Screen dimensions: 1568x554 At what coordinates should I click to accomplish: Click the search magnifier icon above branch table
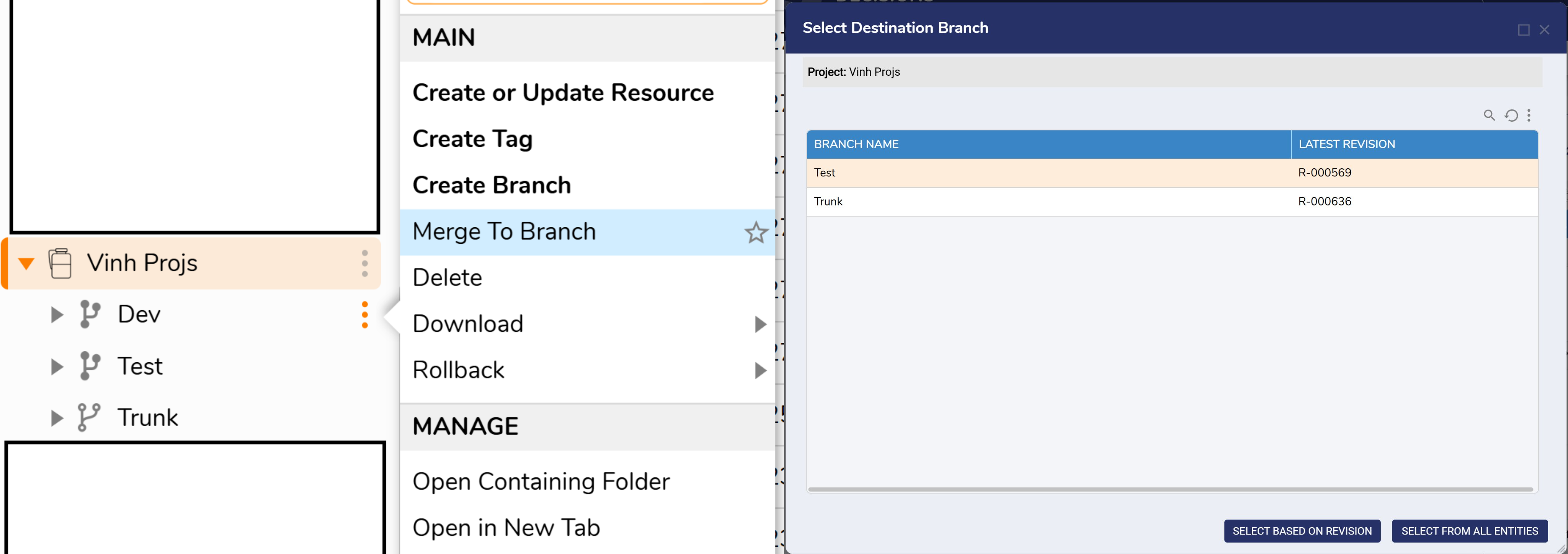click(x=1489, y=115)
